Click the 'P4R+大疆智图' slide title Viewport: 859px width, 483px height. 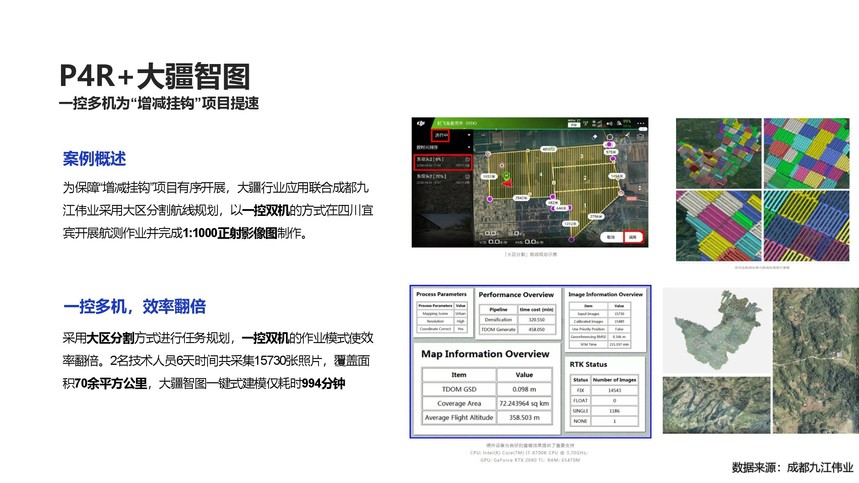coord(154,76)
